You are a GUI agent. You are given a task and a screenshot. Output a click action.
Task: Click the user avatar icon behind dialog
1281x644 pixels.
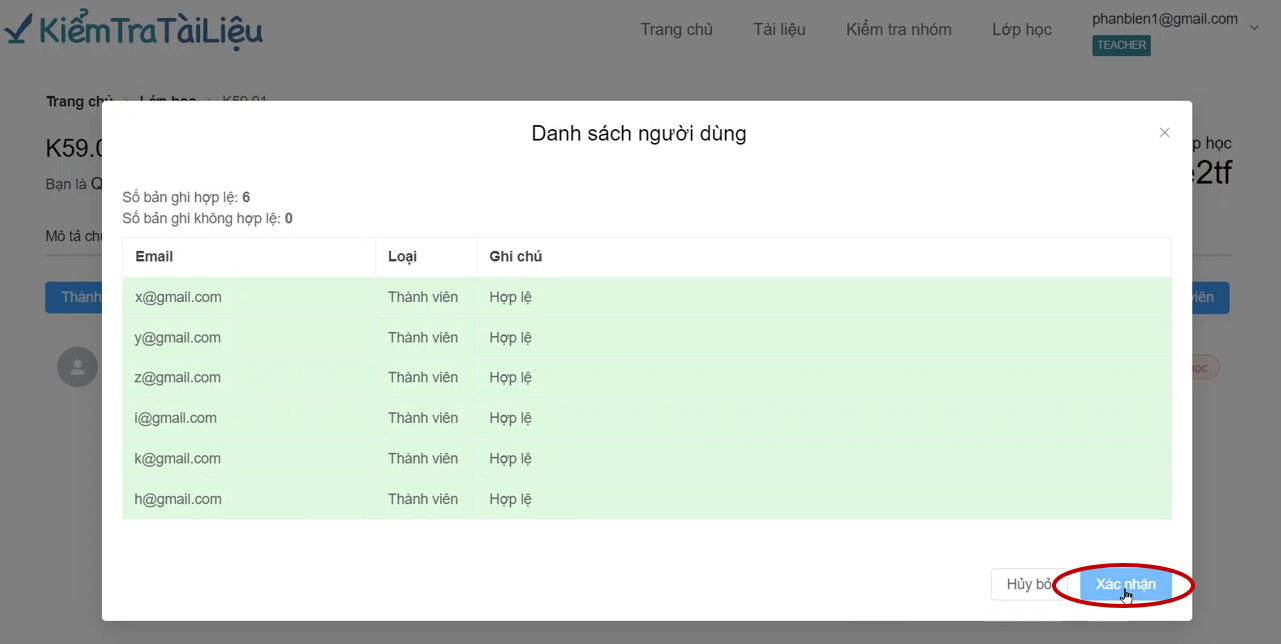[78, 367]
